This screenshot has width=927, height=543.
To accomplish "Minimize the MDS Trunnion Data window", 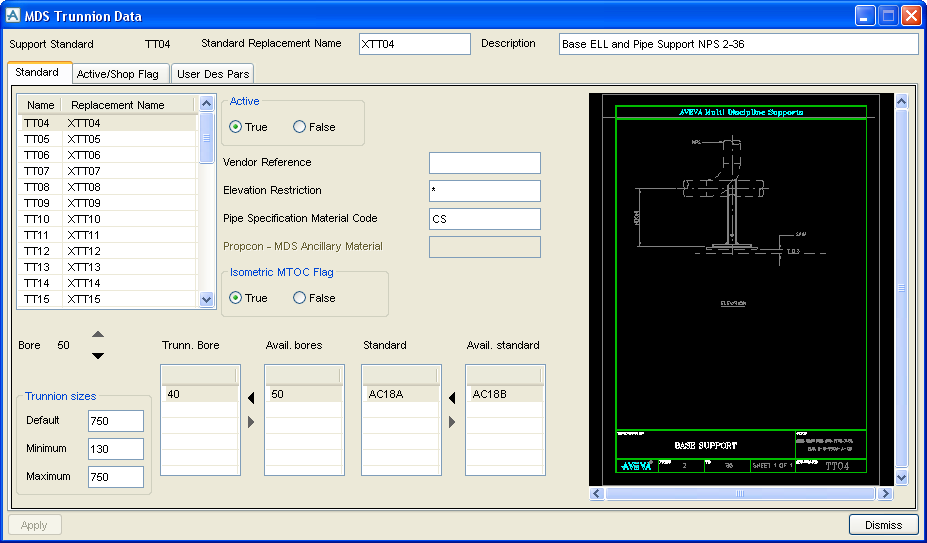I will pos(866,16).
